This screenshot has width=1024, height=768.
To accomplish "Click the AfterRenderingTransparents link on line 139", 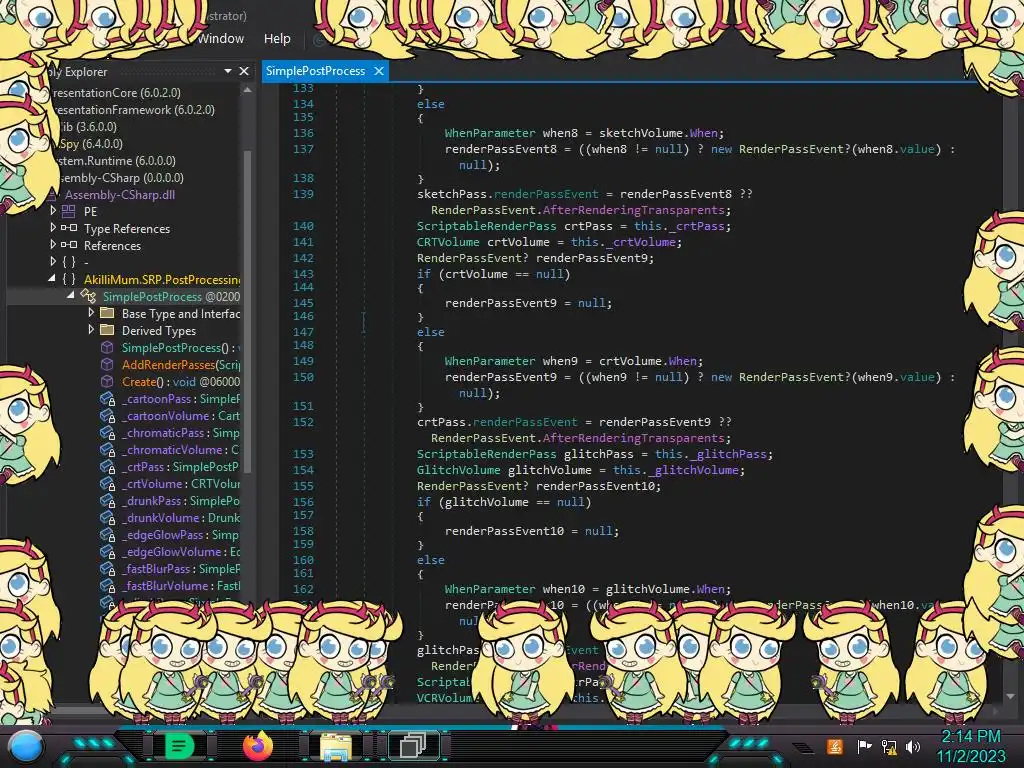I will point(633,210).
